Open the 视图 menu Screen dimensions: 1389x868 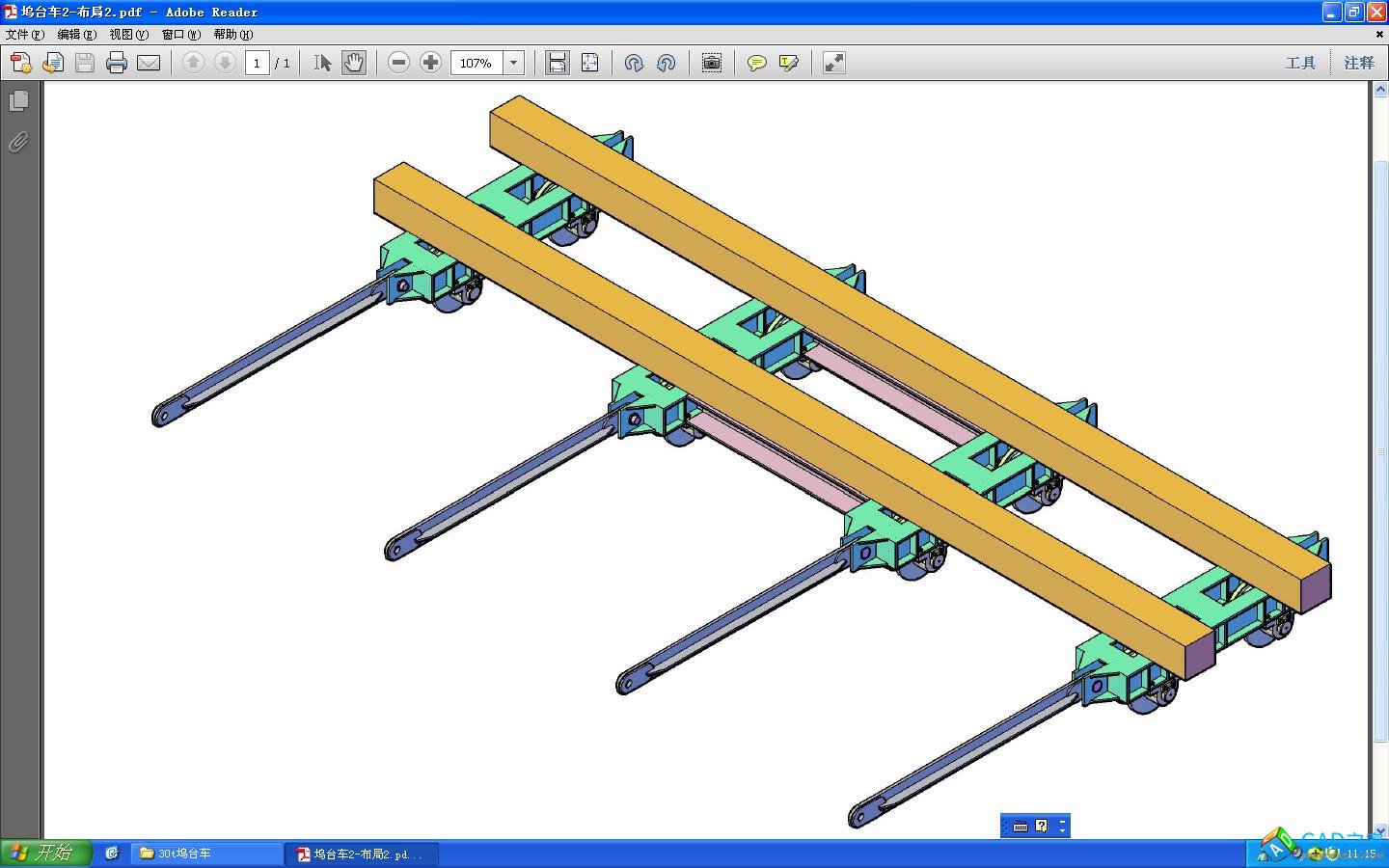[128, 35]
